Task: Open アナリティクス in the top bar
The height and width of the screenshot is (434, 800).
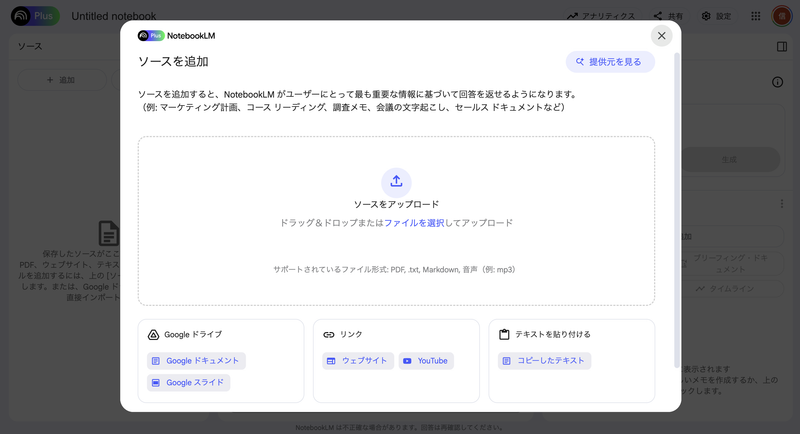Action: coord(601,16)
